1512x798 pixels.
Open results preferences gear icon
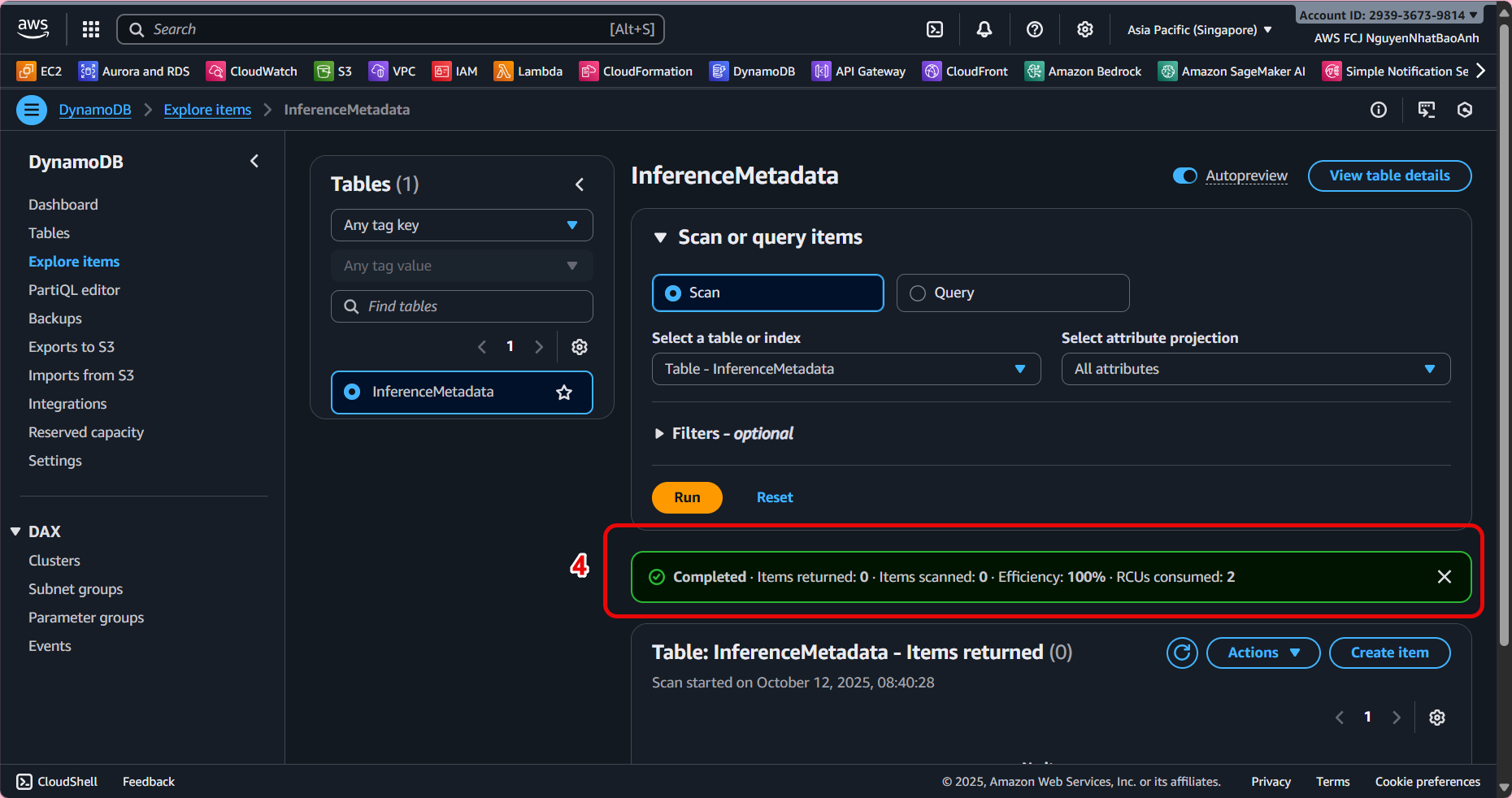click(x=1437, y=718)
